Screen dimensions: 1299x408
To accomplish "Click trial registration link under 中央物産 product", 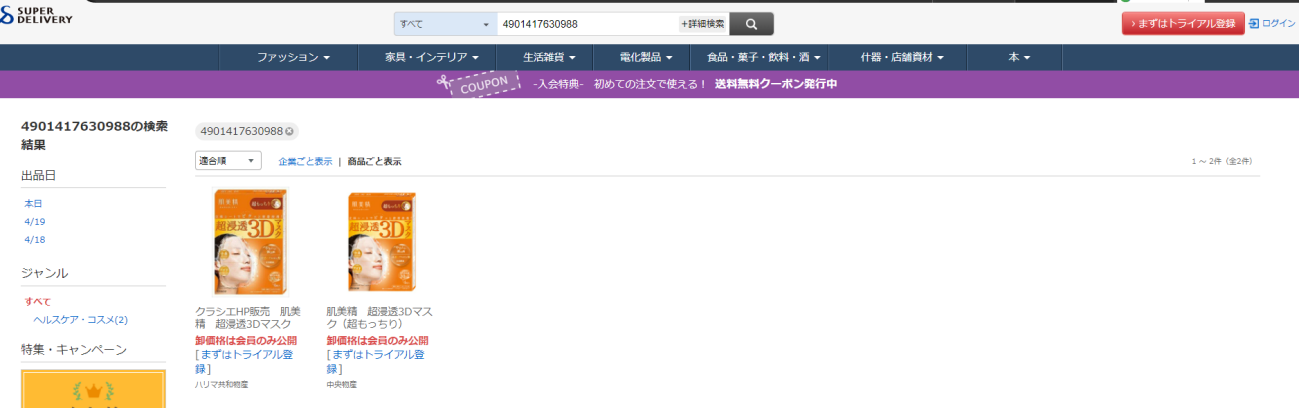I will click(377, 361).
